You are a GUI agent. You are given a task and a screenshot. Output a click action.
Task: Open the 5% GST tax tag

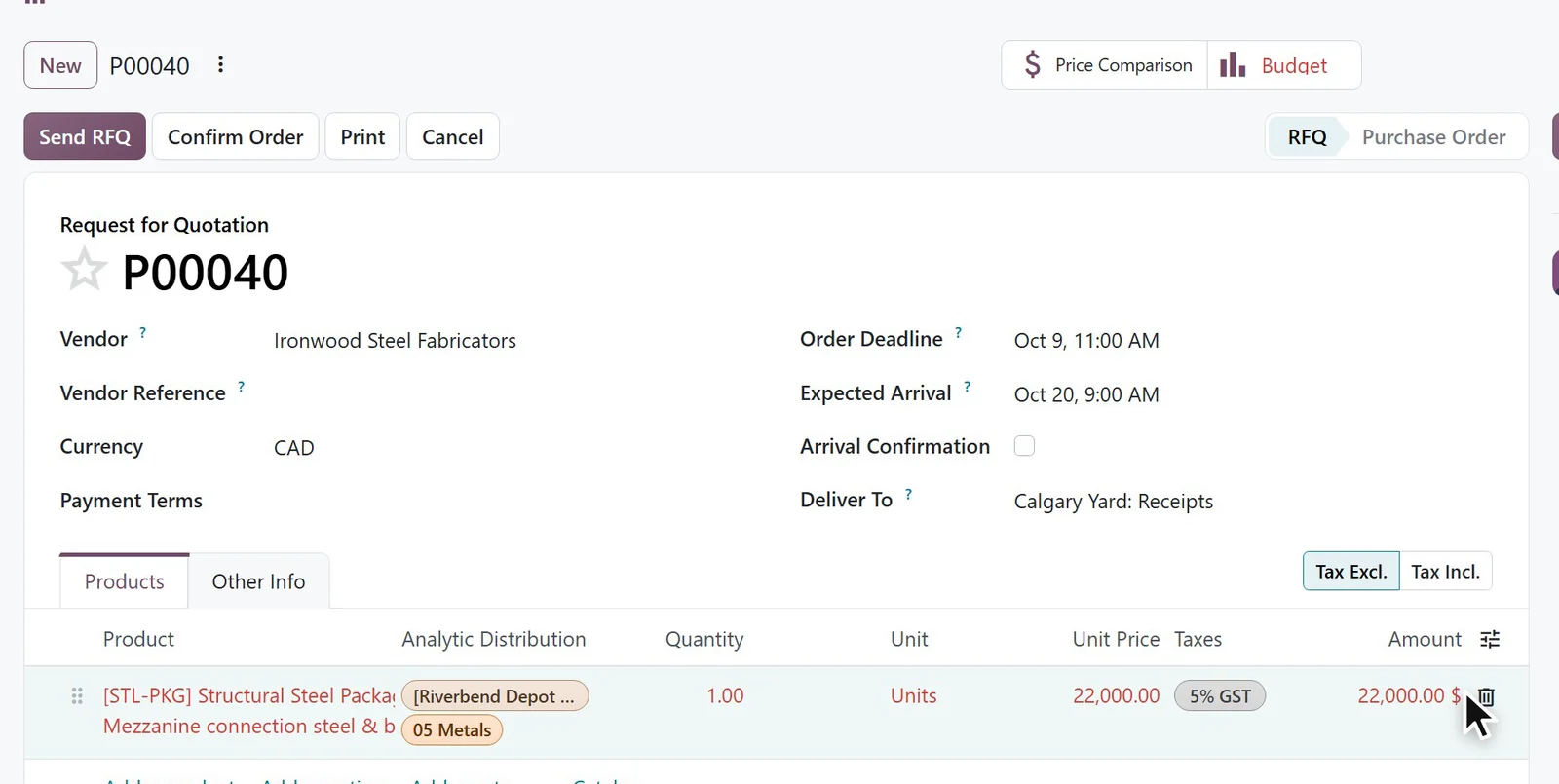1220,696
